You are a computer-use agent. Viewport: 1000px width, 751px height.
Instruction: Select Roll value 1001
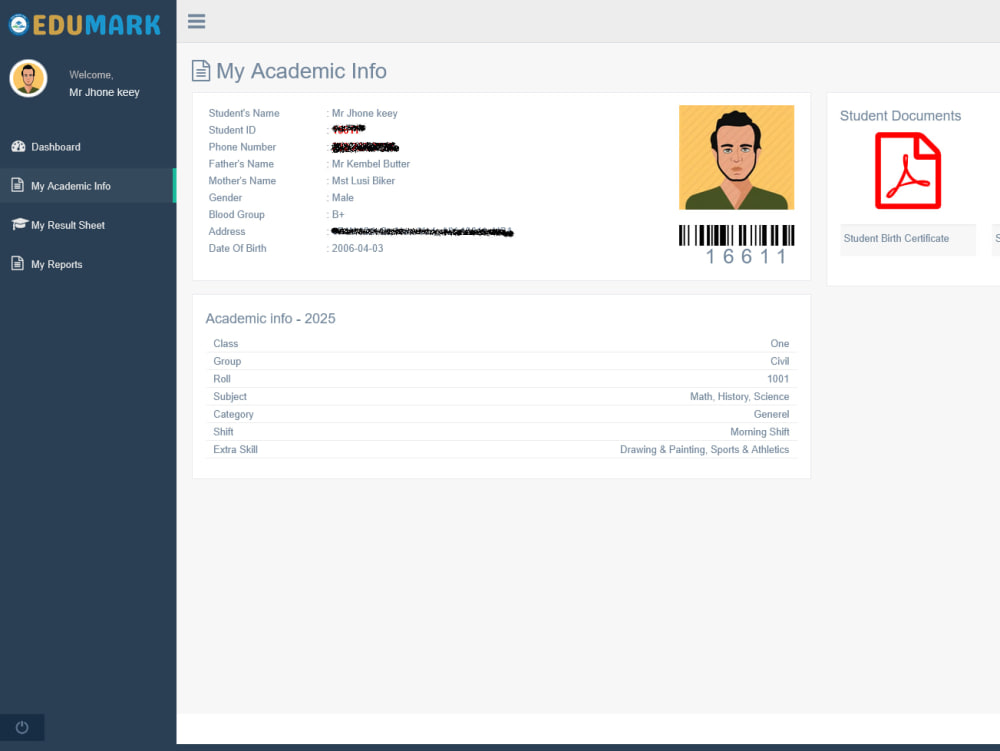778,379
